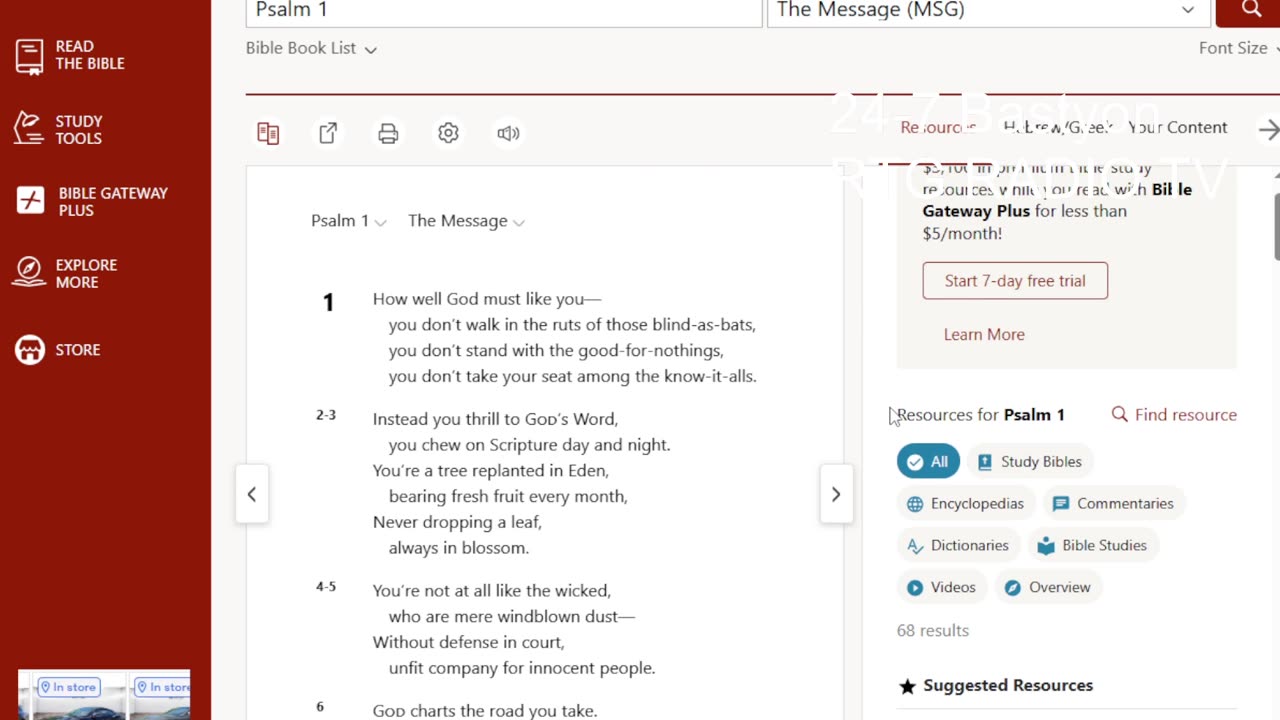Image resolution: width=1280 pixels, height=720 pixels.
Task: Click the verse 1 number
Action: [328, 303]
